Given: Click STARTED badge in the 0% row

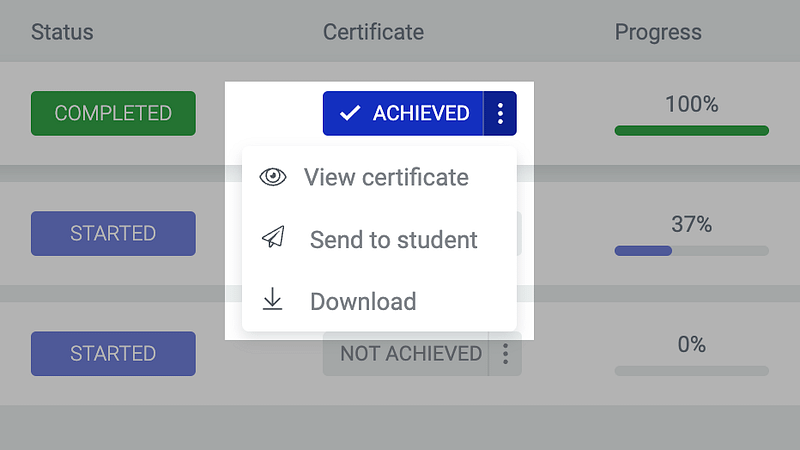Looking at the screenshot, I should [x=113, y=354].
